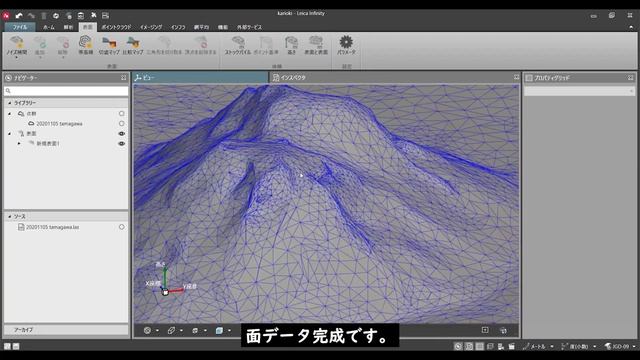Viewport: 640px width, 360px height.
Task: Click the Undo arrow in quick access toolbar
Action: click(19, 16)
